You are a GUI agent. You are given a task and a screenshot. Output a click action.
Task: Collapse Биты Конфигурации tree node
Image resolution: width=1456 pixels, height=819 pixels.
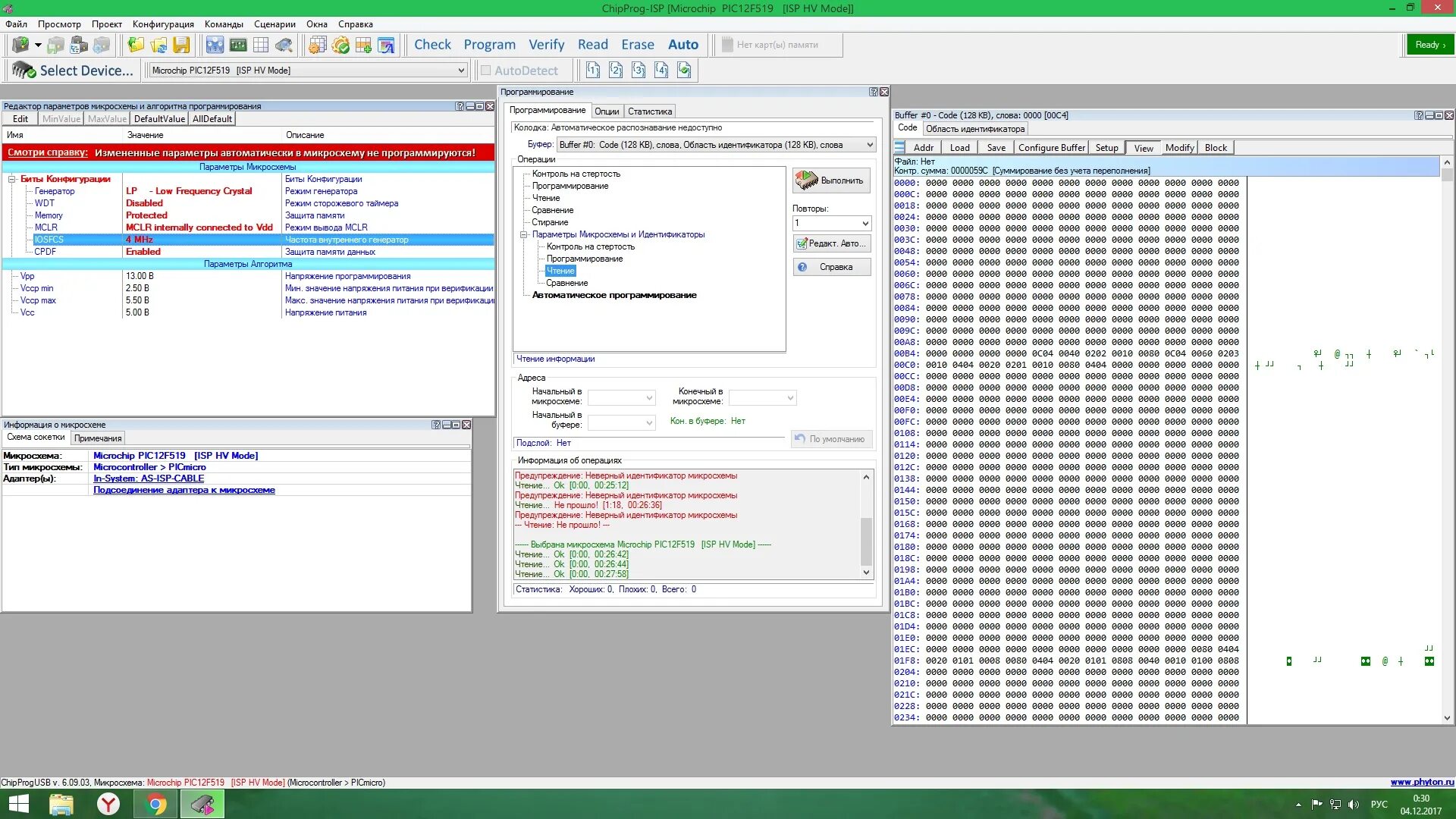[12, 179]
